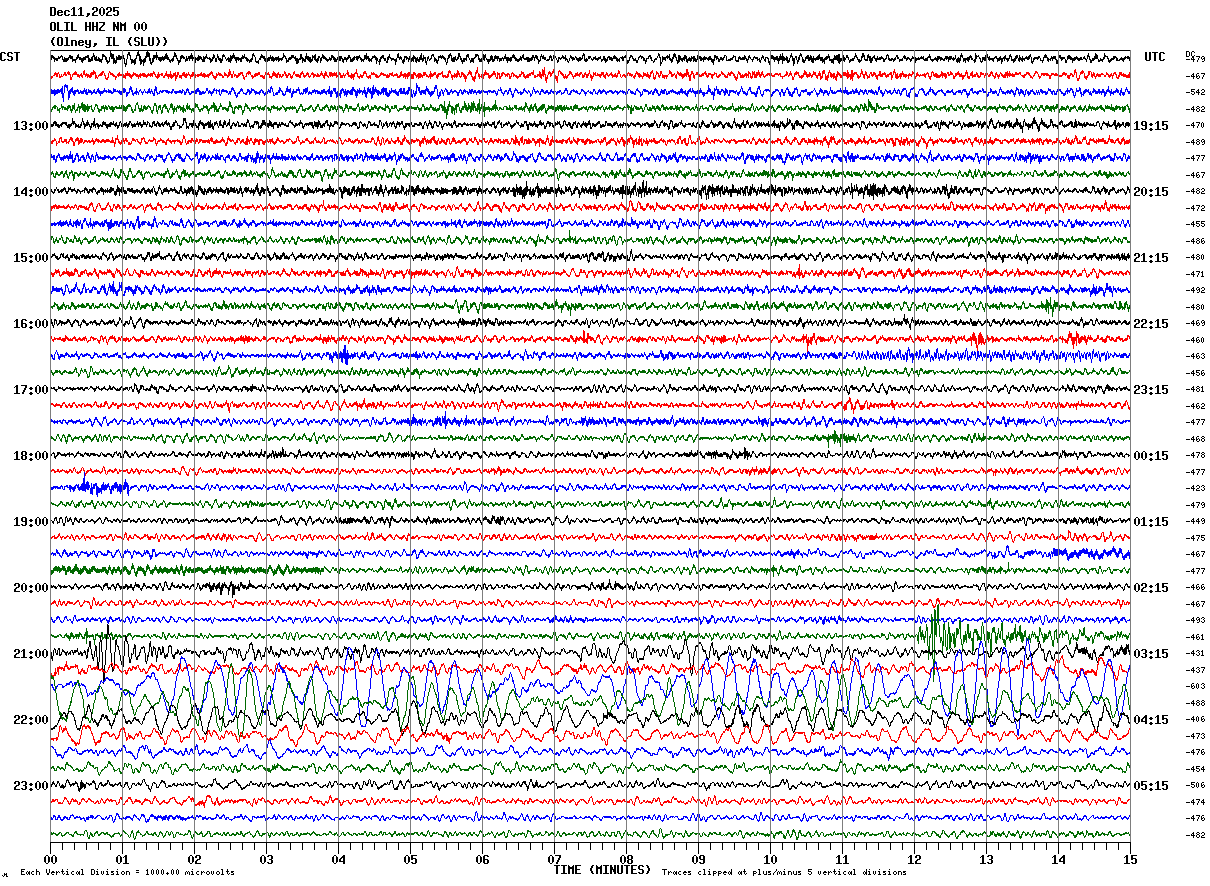Select the 19:15 UTC time label
The width and height of the screenshot is (1210, 886).
coord(1150,126)
